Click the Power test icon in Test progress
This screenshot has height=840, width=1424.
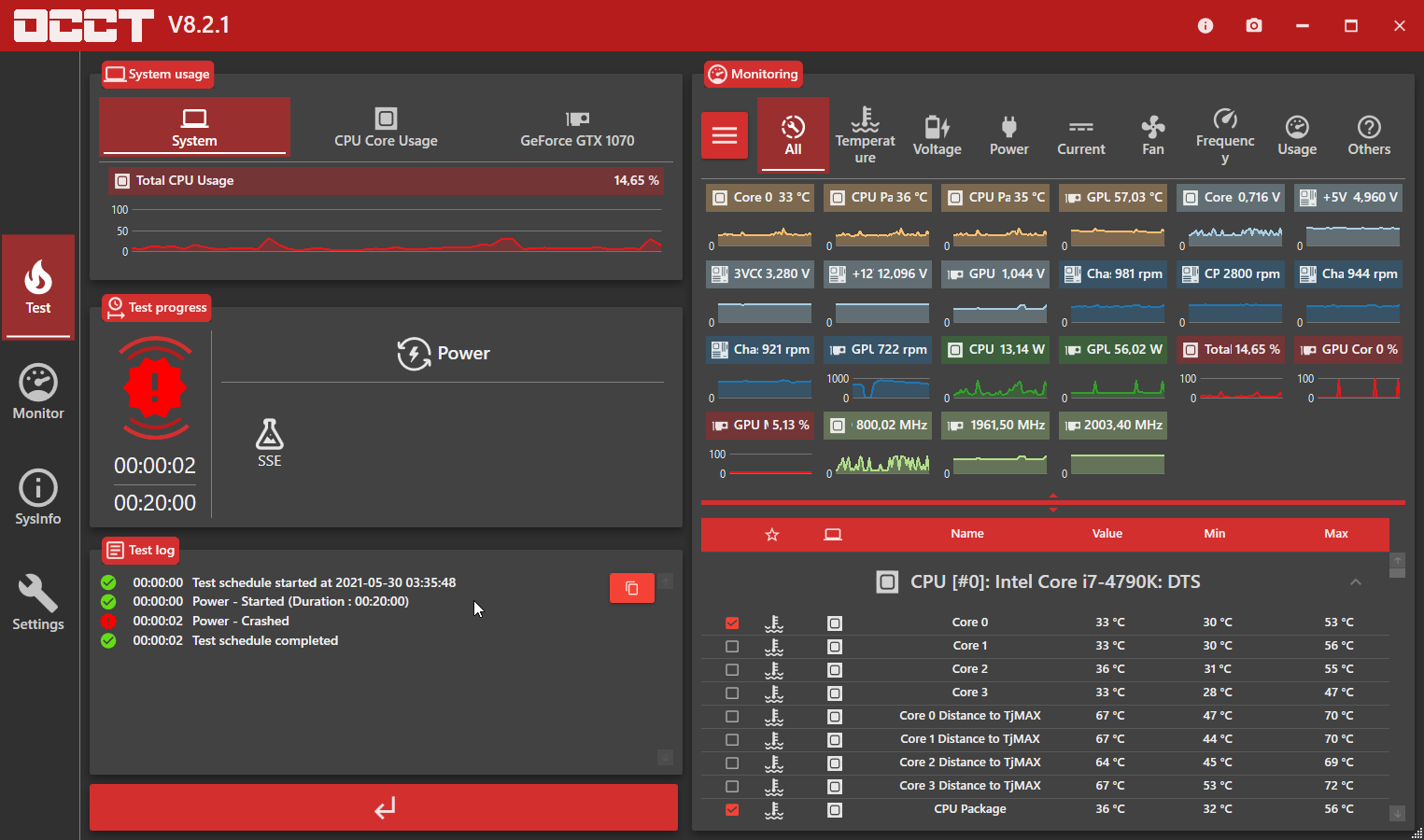414,354
